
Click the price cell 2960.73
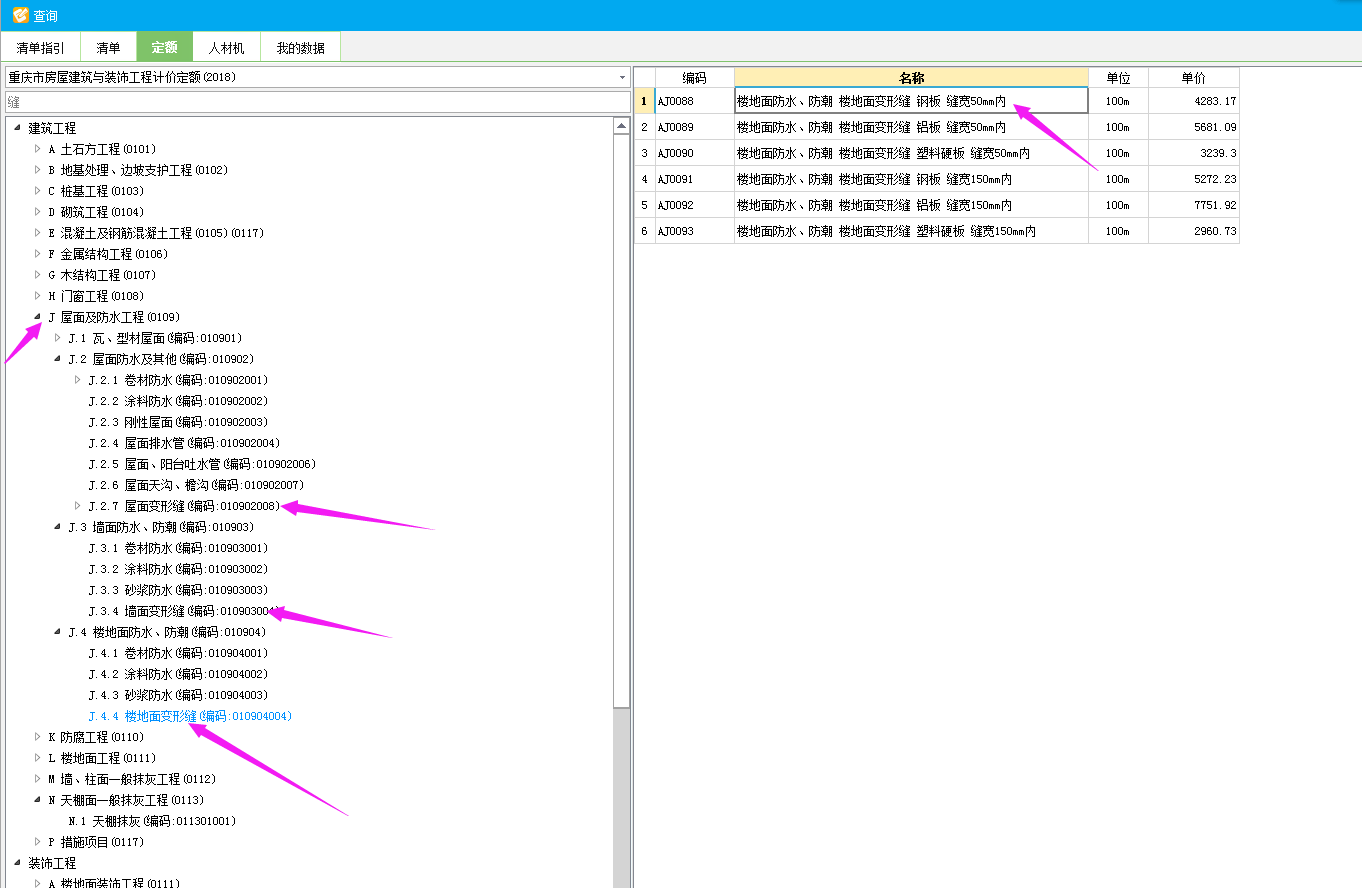(1193, 231)
